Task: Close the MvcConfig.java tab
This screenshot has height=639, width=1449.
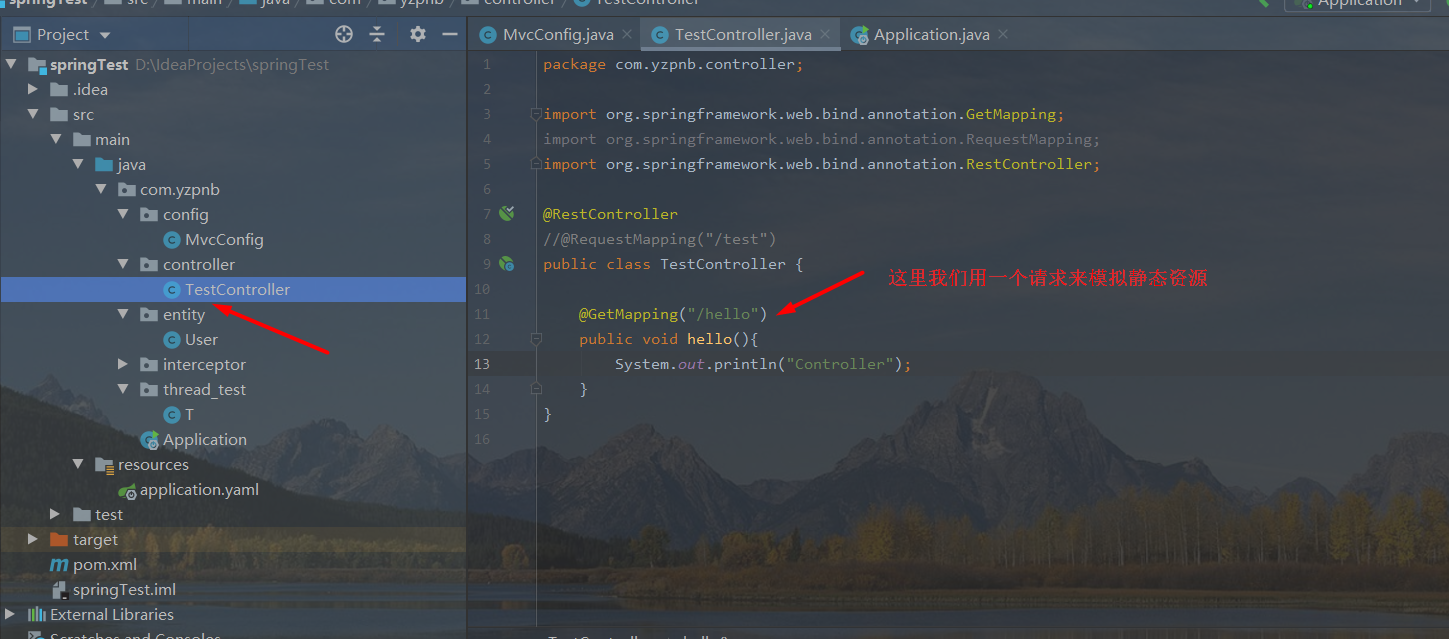Action: pyautogui.click(x=627, y=34)
